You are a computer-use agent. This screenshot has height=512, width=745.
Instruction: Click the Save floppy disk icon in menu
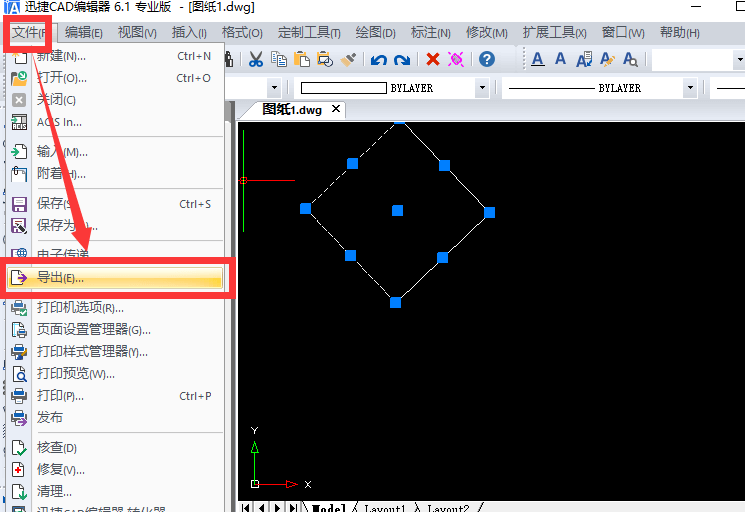[x=19, y=204]
